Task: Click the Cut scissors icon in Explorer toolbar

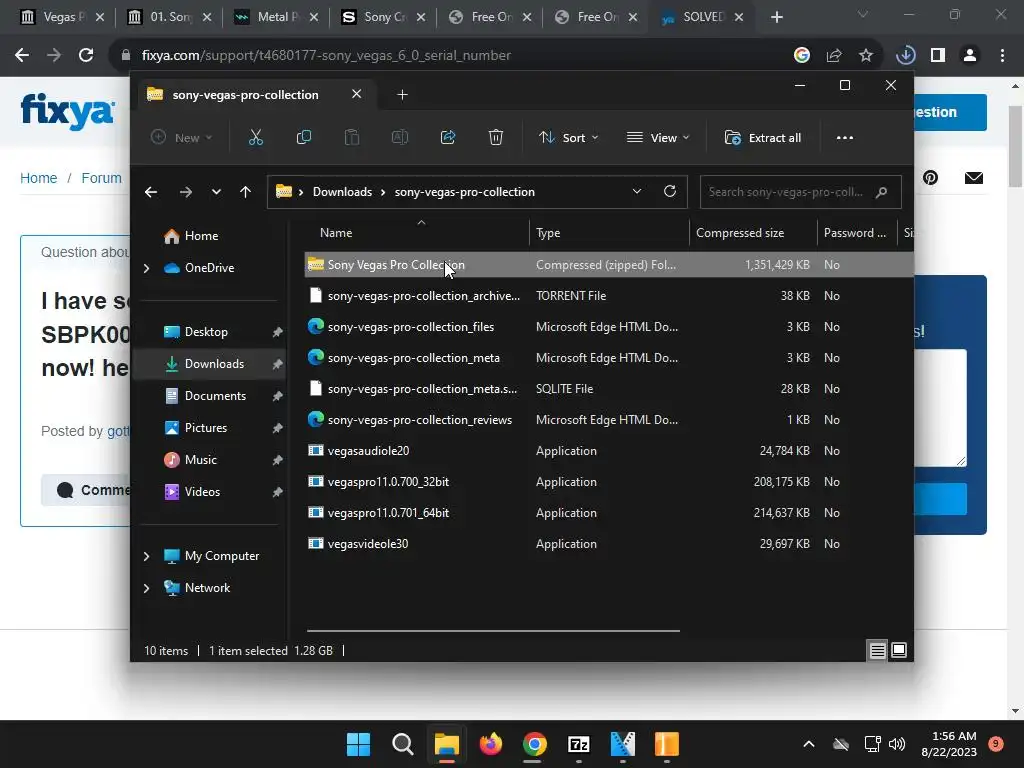Action: [x=255, y=138]
